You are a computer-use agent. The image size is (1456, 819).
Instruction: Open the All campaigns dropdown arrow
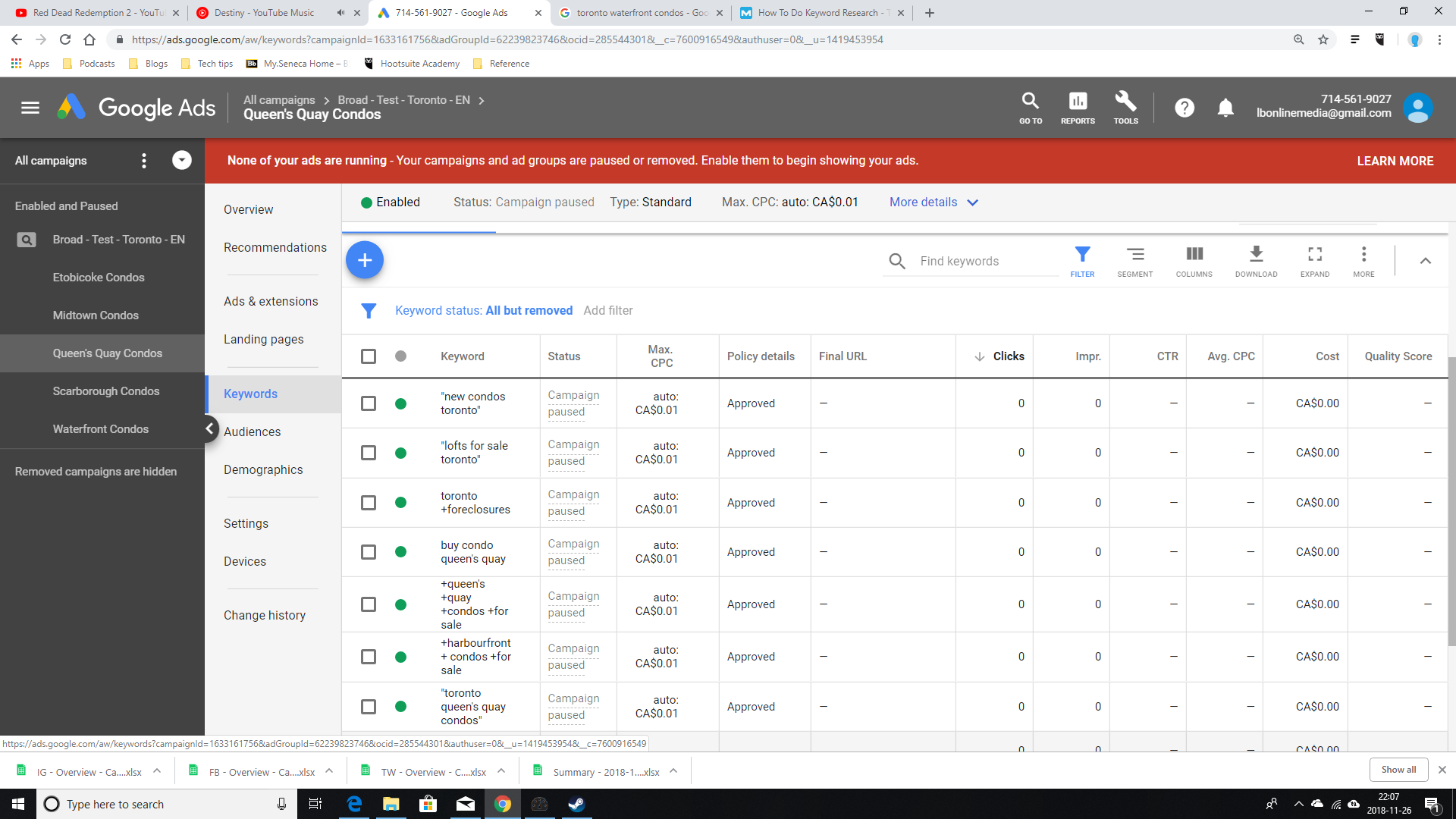coord(182,160)
